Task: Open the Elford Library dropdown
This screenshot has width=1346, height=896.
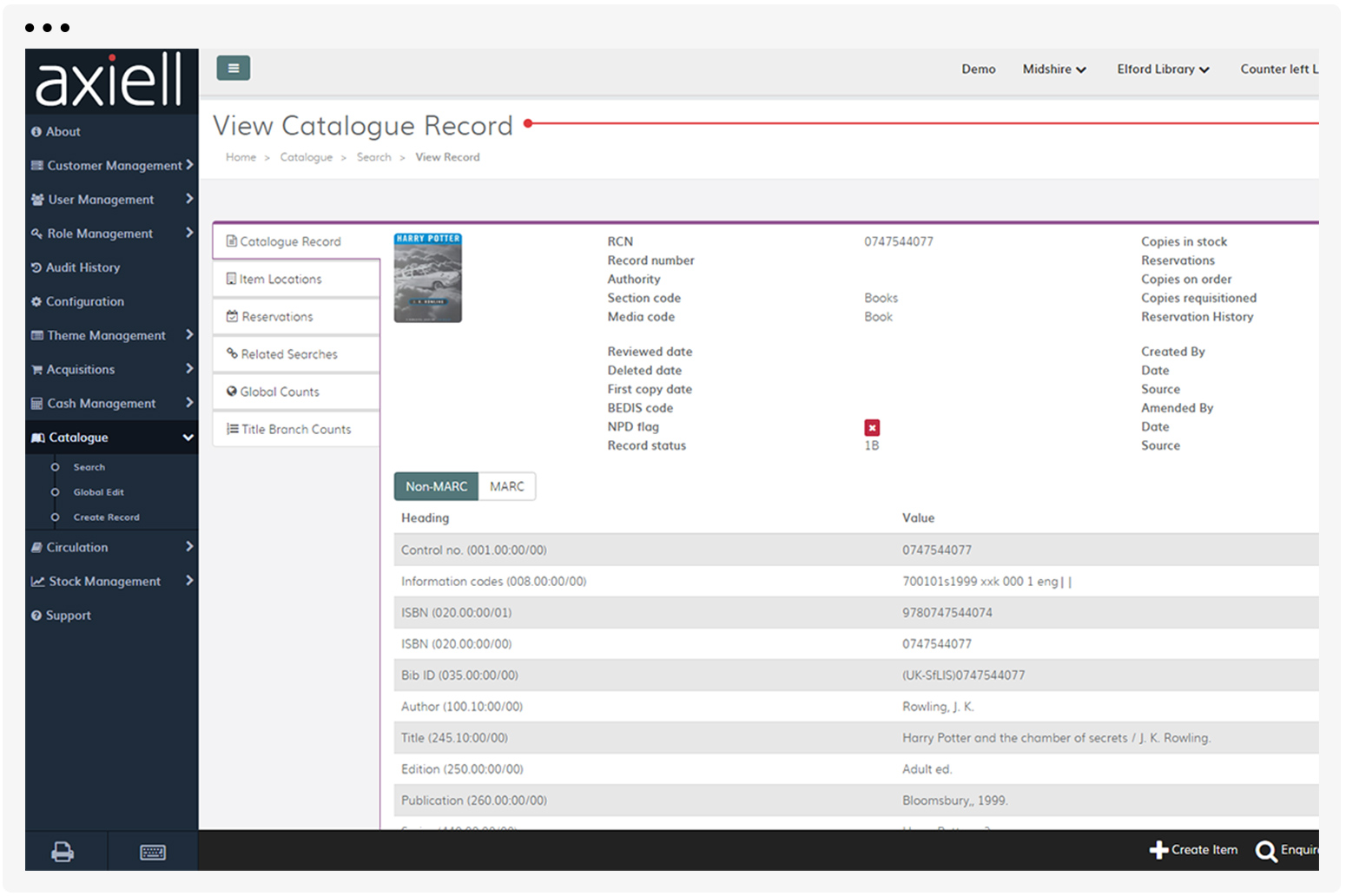Action: tap(1163, 69)
